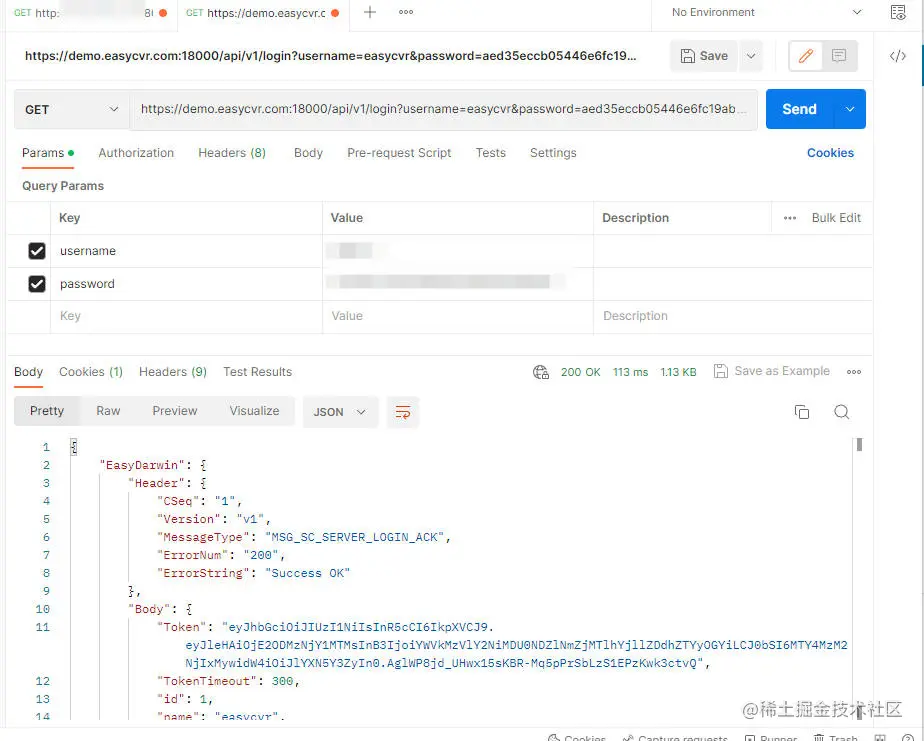Open the JSON format dropdown
This screenshot has height=741, width=924.
coord(340,412)
